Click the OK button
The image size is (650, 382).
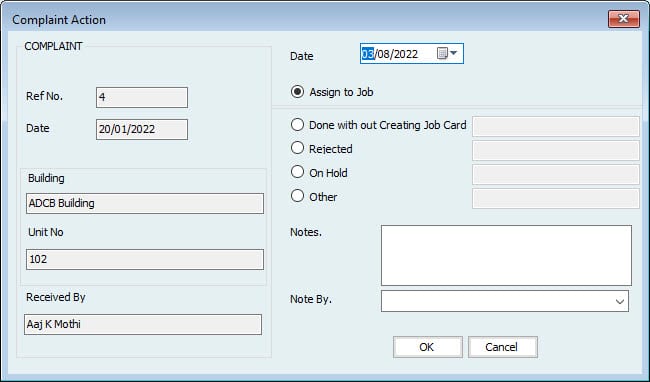[x=427, y=347]
